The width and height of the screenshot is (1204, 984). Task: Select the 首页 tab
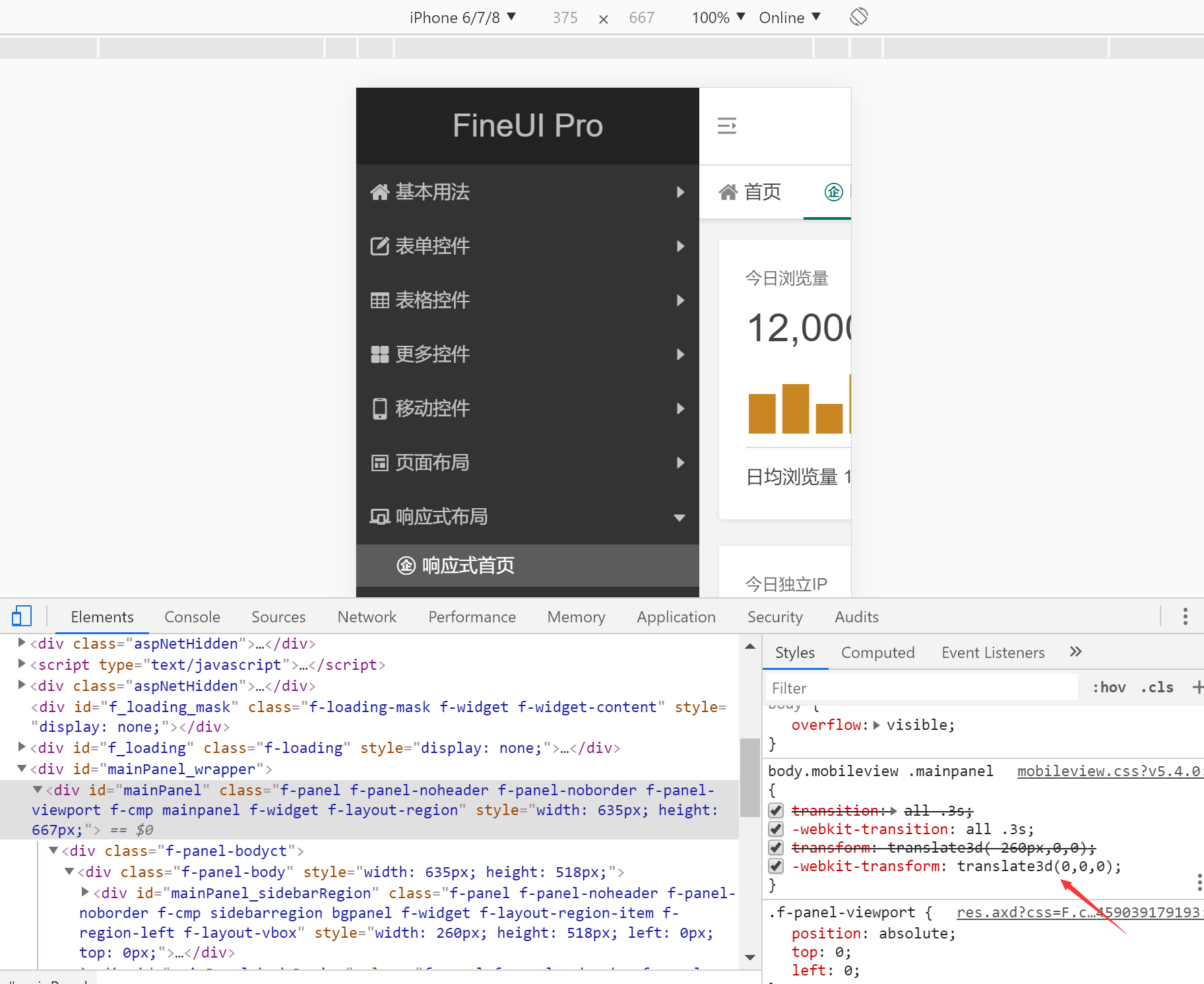pos(749,192)
